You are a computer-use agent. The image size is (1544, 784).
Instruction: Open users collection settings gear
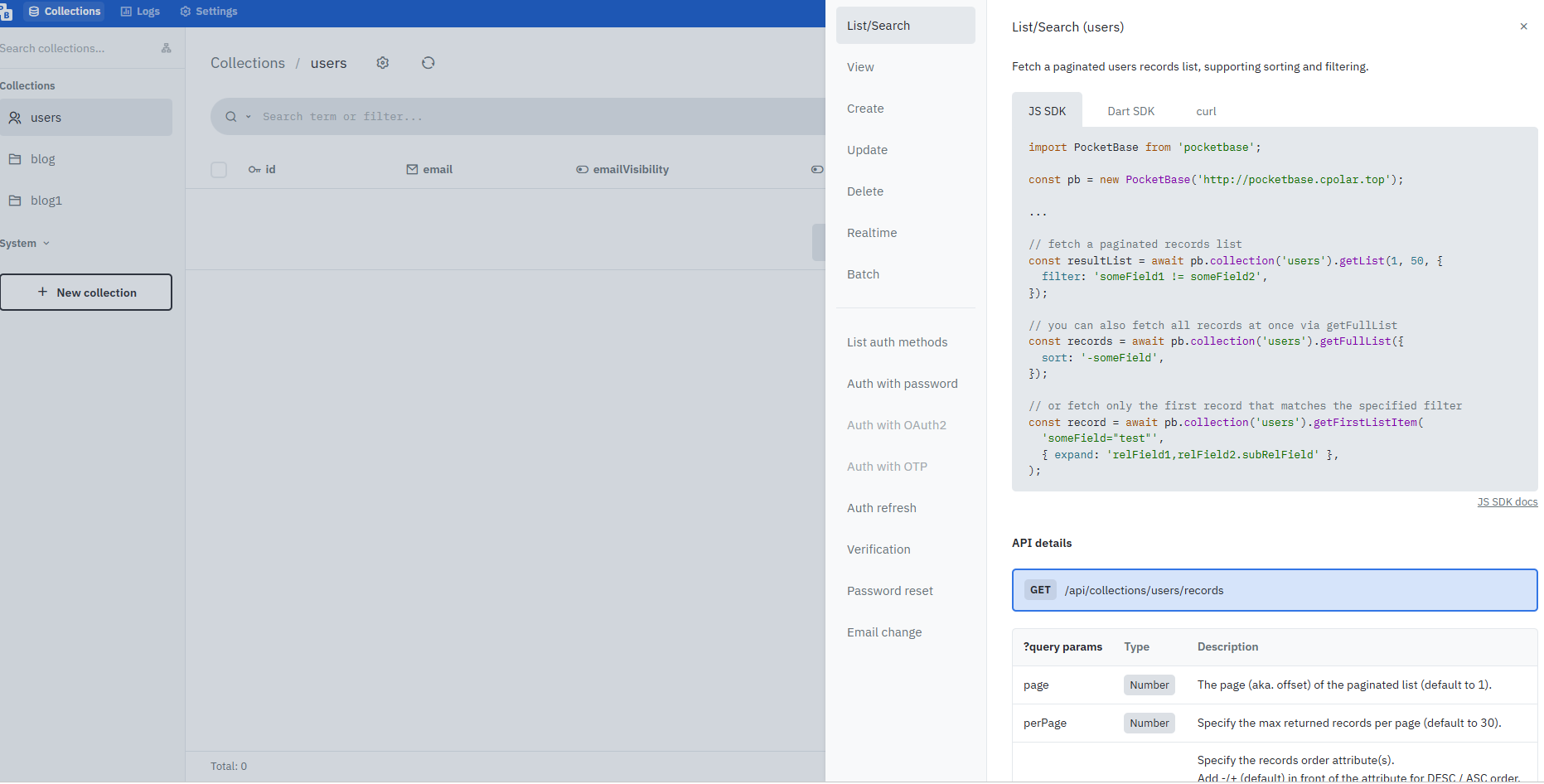coord(382,63)
